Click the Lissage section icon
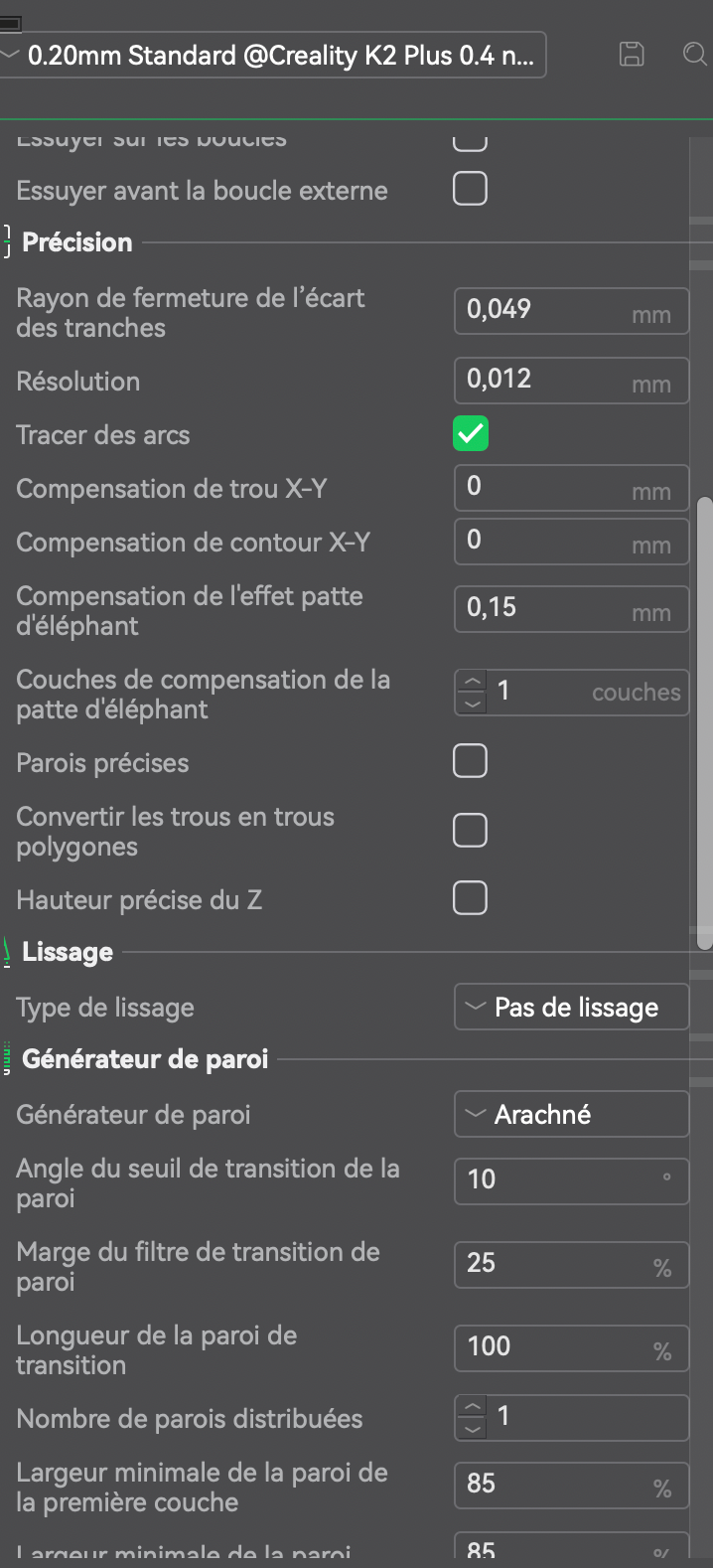Viewport: 713px width, 1568px height. 7,952
